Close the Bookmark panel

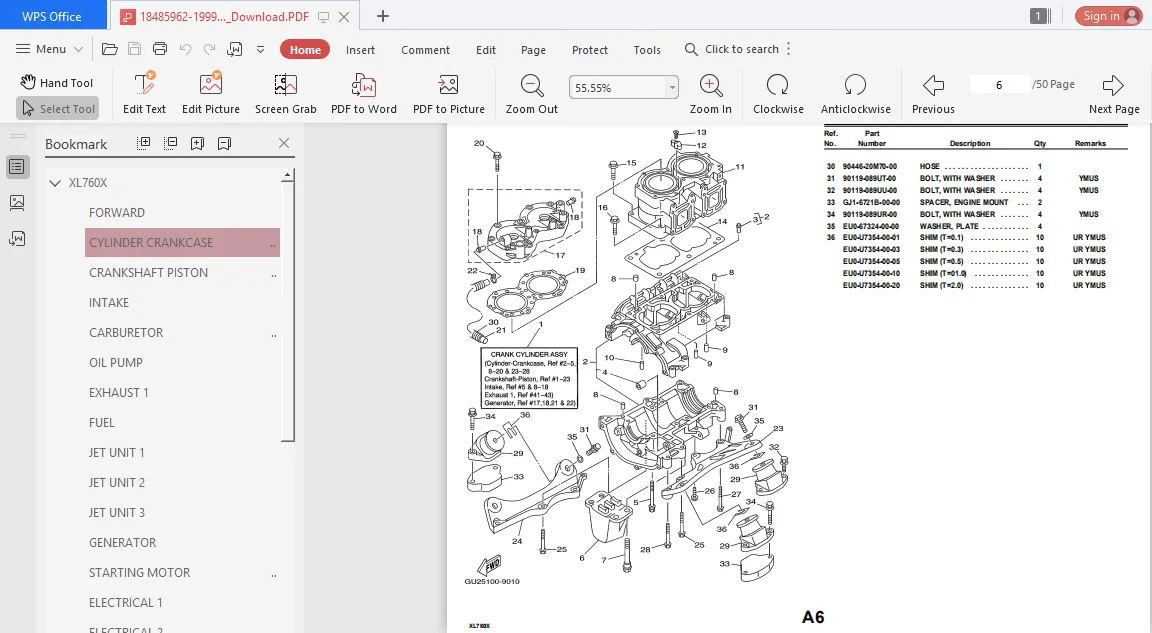point(284,143)
